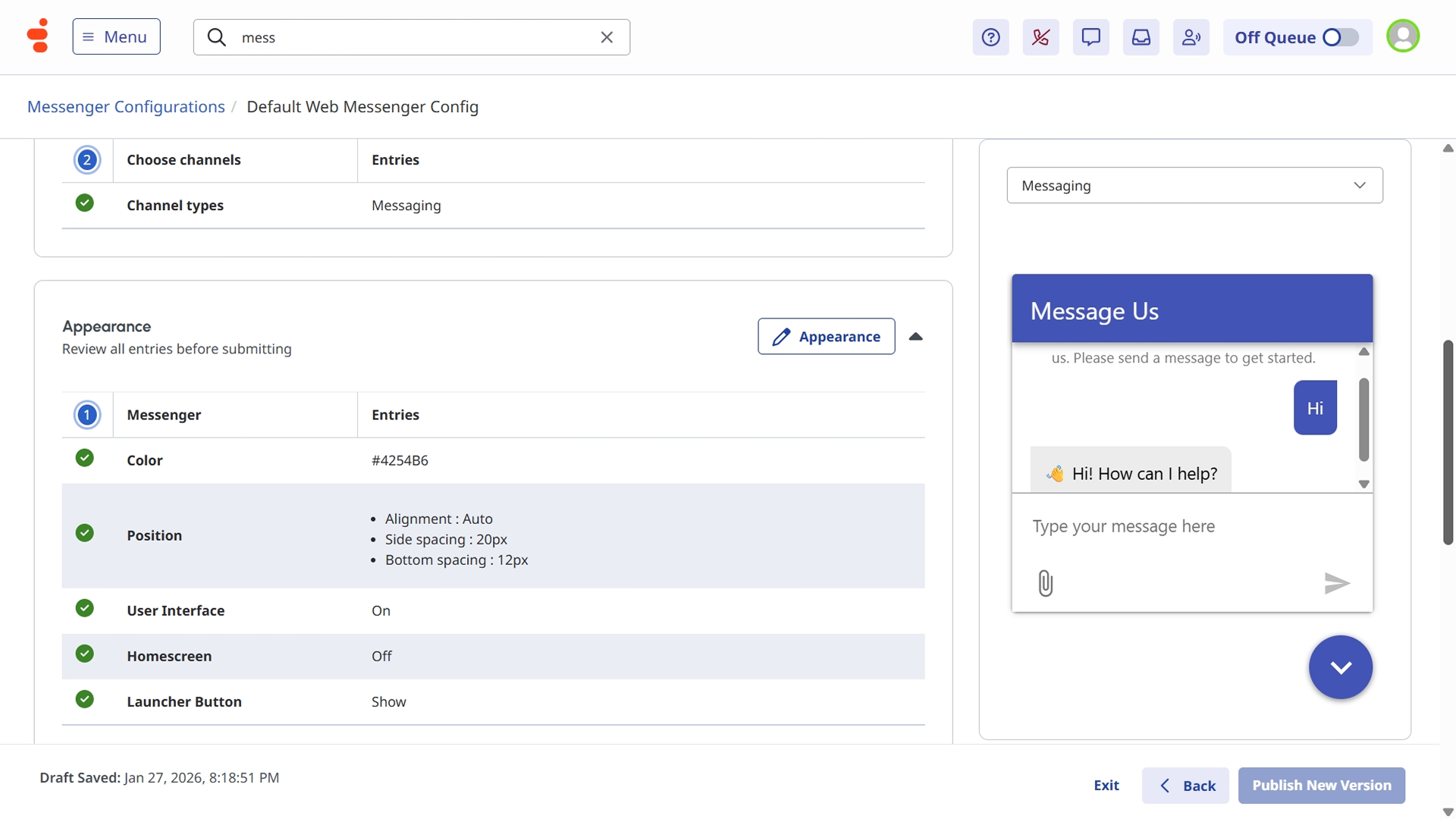Open the chat bubble icon in header
The width and height of the screenshot is (1456, 819).
(x=1090, y=37)
